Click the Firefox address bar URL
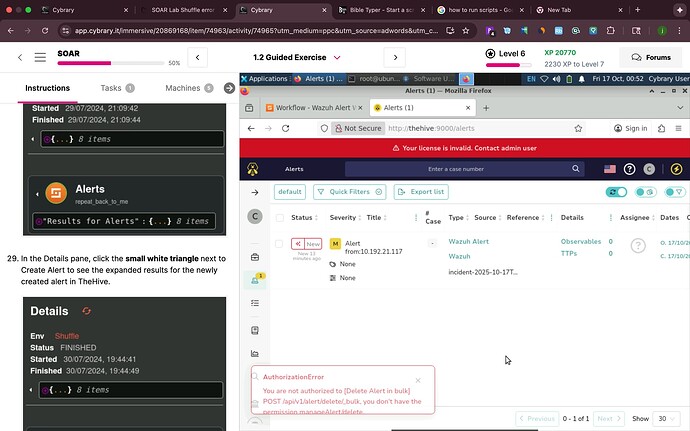 431,128
